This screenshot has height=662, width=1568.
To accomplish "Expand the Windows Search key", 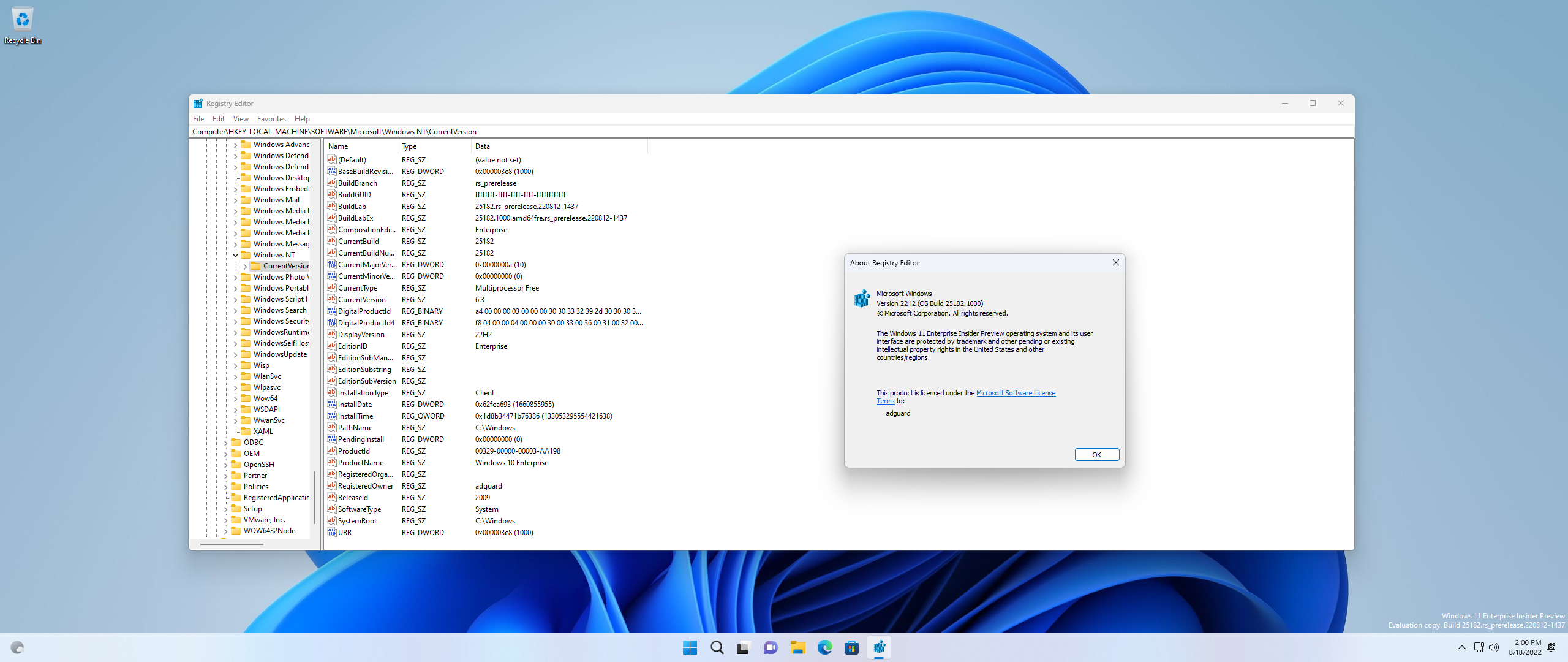I will click(235, 310).
